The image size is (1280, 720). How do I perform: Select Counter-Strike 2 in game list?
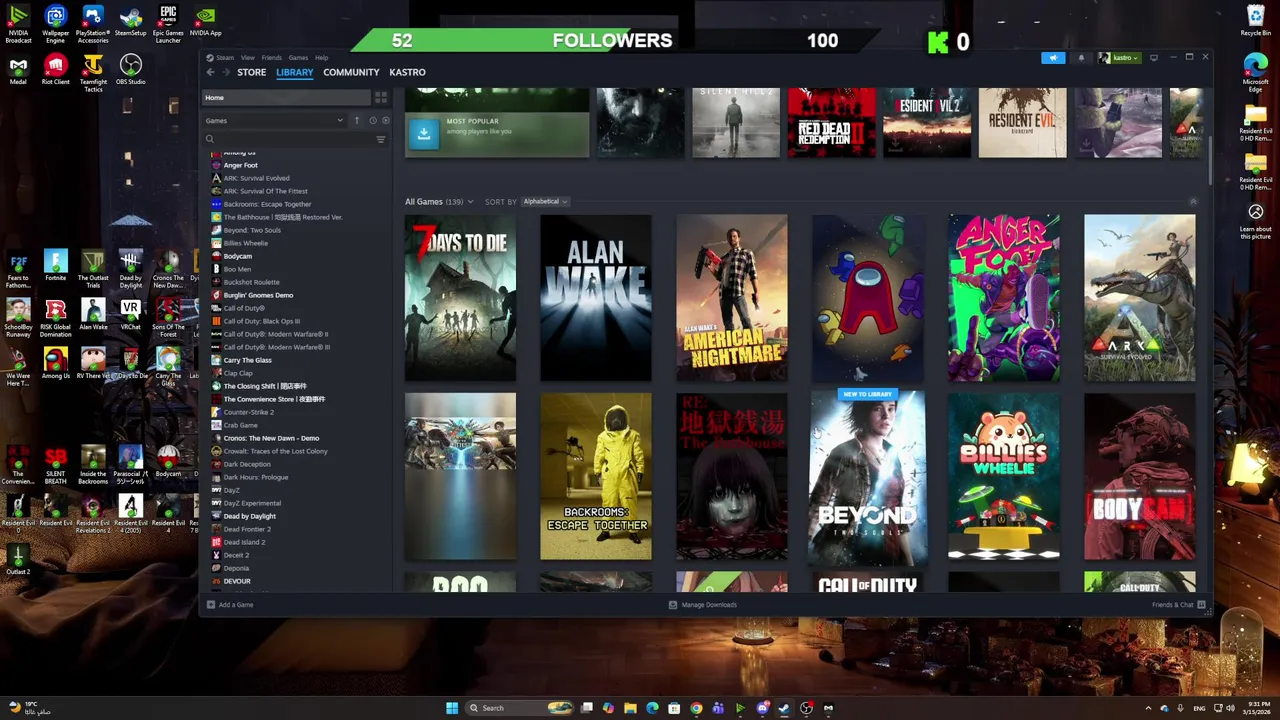[x=248, y=412]
